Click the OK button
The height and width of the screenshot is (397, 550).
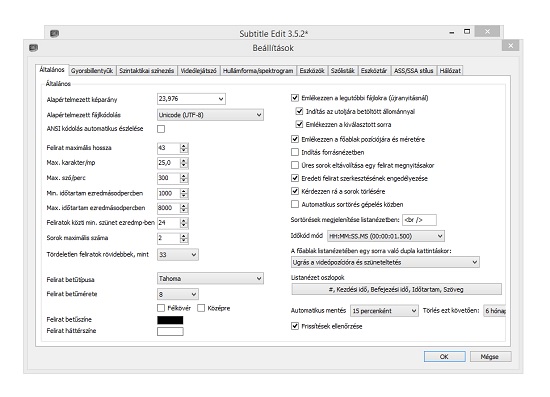tap(444, 357)
